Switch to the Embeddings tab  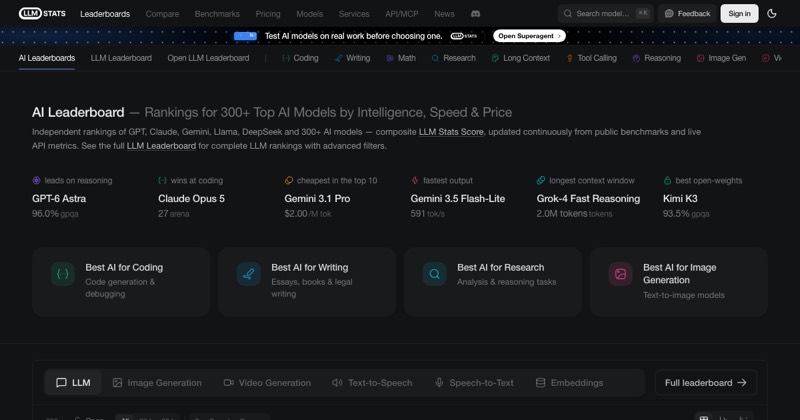[569, 383]
